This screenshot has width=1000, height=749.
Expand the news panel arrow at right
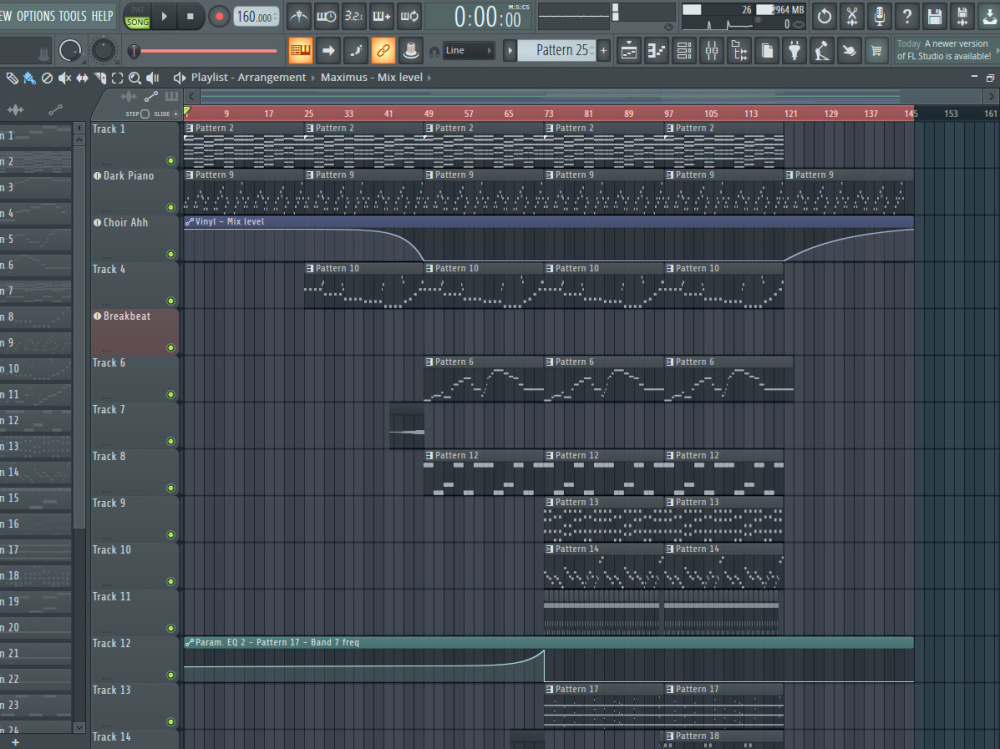(997, 50)
